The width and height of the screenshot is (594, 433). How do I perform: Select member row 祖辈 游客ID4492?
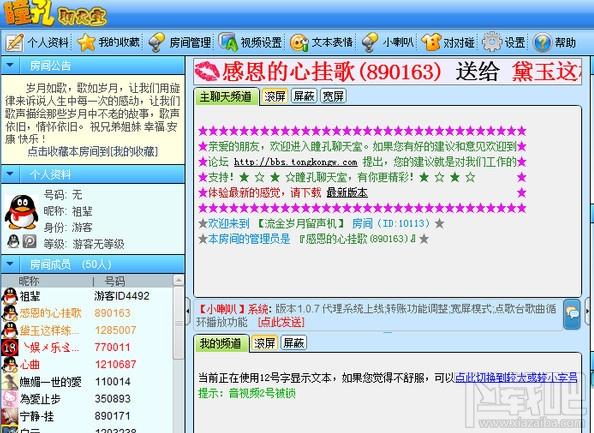87,296
